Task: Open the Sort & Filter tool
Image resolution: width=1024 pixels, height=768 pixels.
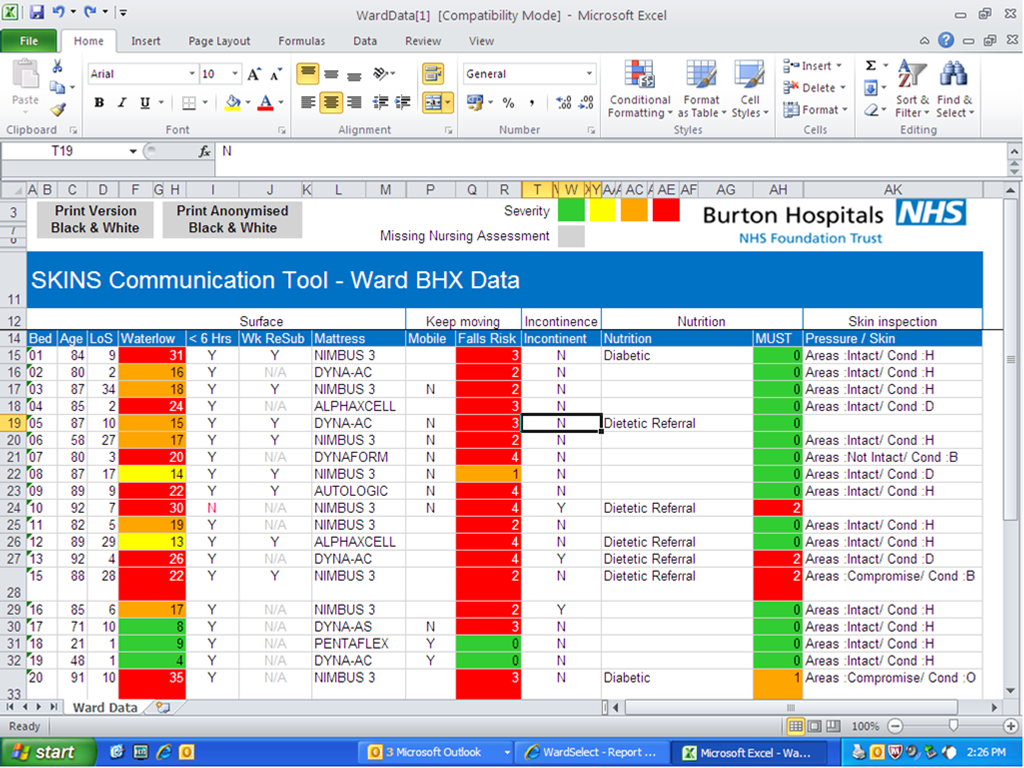Action: point(912,89)
